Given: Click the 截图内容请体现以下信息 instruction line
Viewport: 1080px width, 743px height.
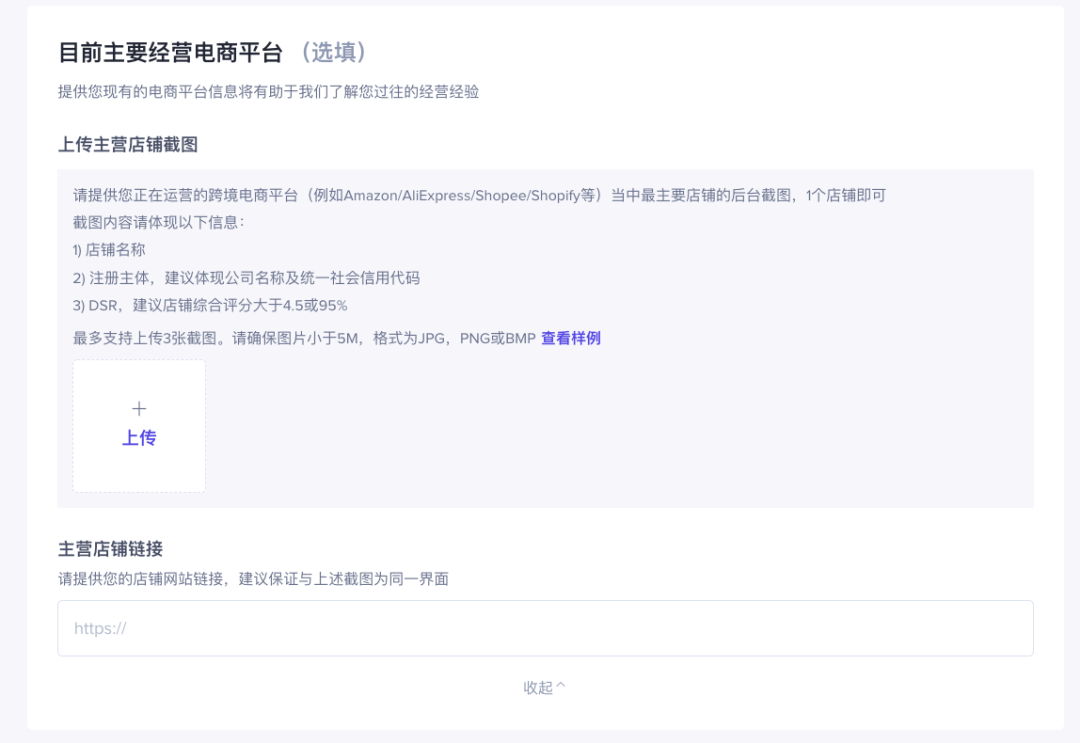Looking at the screenshot, I should [x=158, y=222].
